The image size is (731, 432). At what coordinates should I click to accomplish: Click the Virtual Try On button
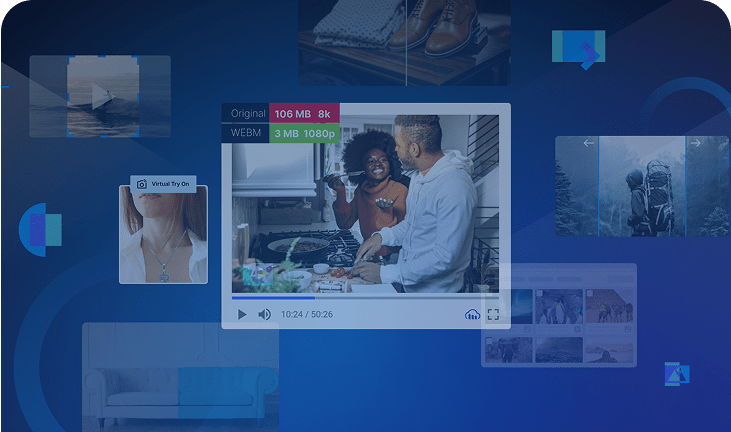(x=163, y=184)
